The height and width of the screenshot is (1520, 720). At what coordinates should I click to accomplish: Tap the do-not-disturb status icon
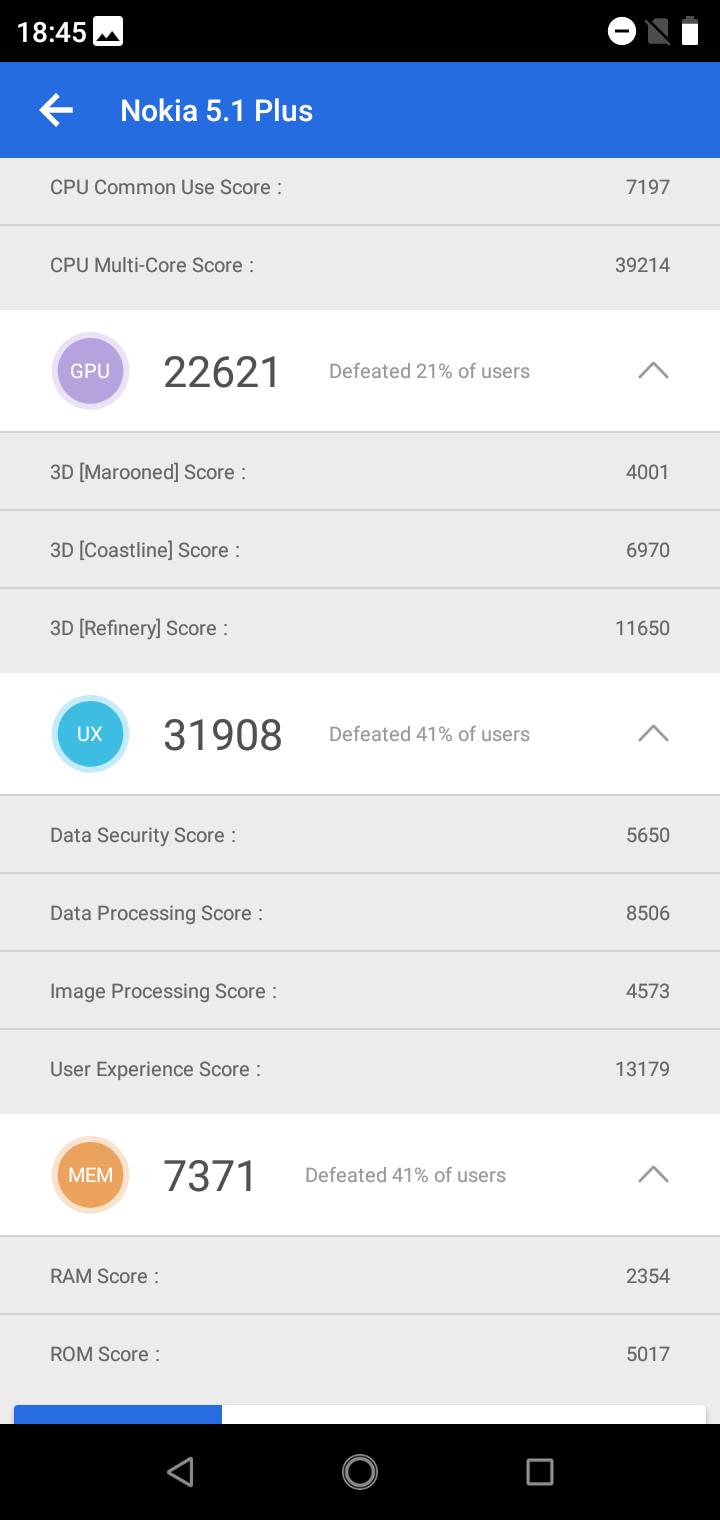(621, 32)
